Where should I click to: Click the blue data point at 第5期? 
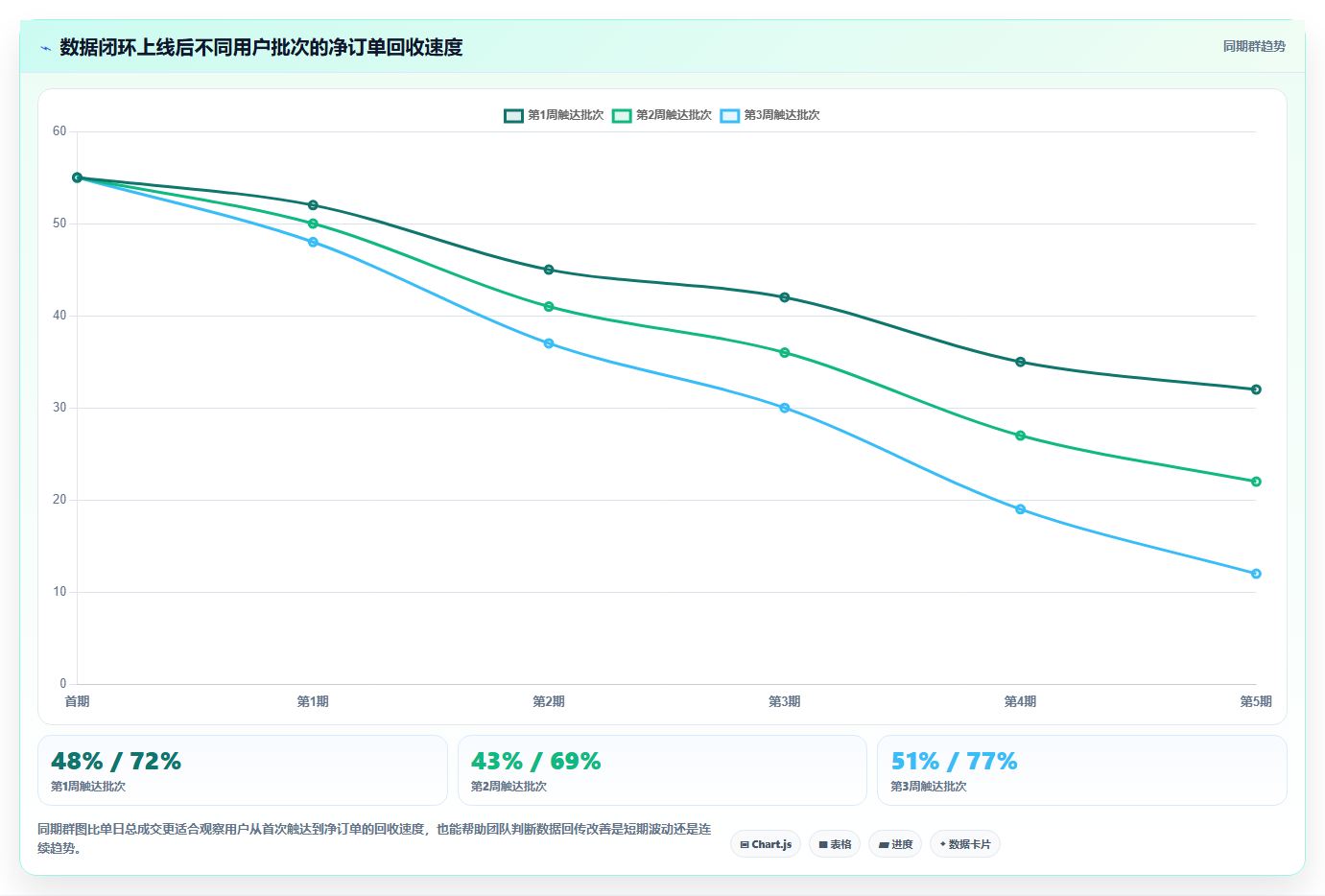pyautogui.click(x=1256, y=574)
